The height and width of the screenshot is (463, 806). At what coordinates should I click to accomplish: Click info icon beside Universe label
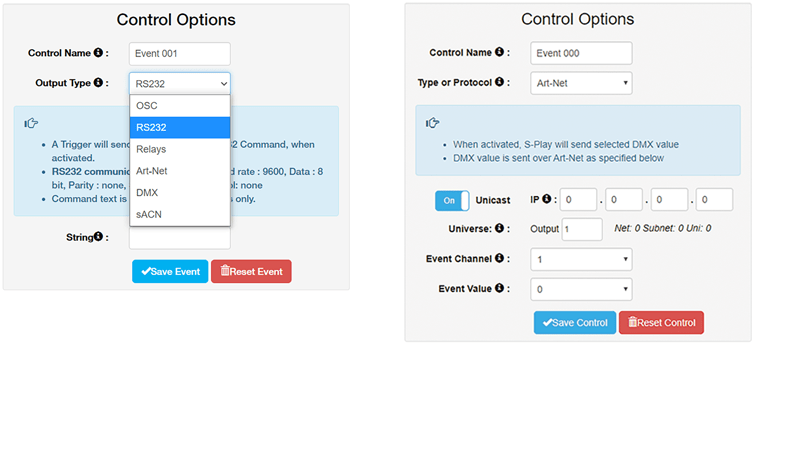(499, 228)
